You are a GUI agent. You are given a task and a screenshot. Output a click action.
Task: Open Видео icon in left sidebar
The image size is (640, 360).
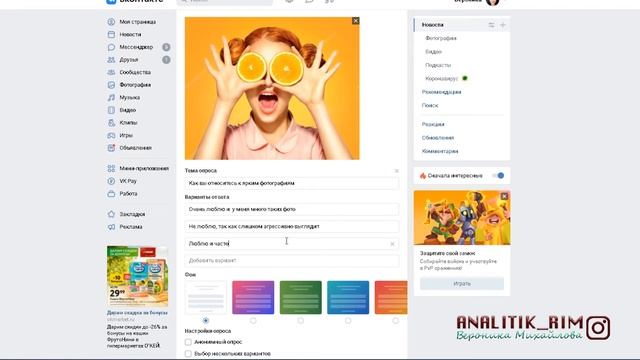point(111,110)
